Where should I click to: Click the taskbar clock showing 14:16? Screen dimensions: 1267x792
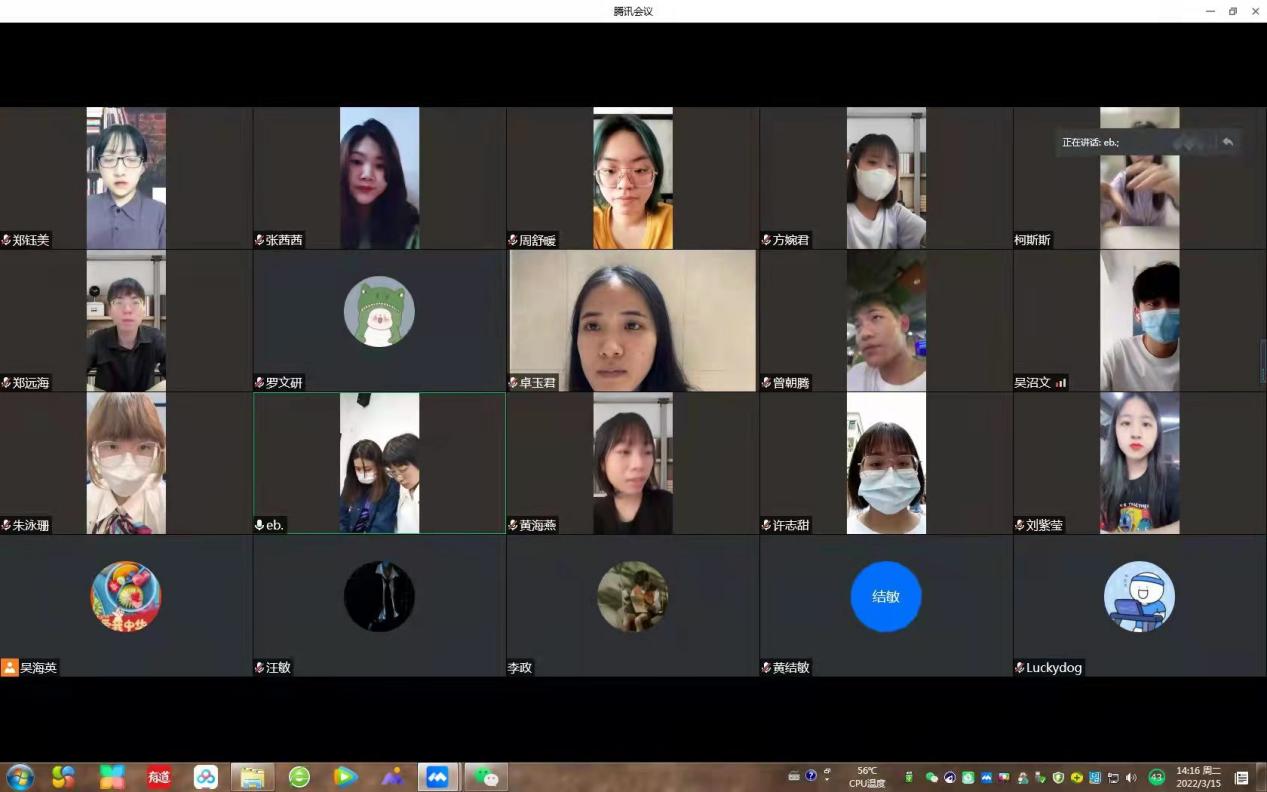[x=1198, y=777]
